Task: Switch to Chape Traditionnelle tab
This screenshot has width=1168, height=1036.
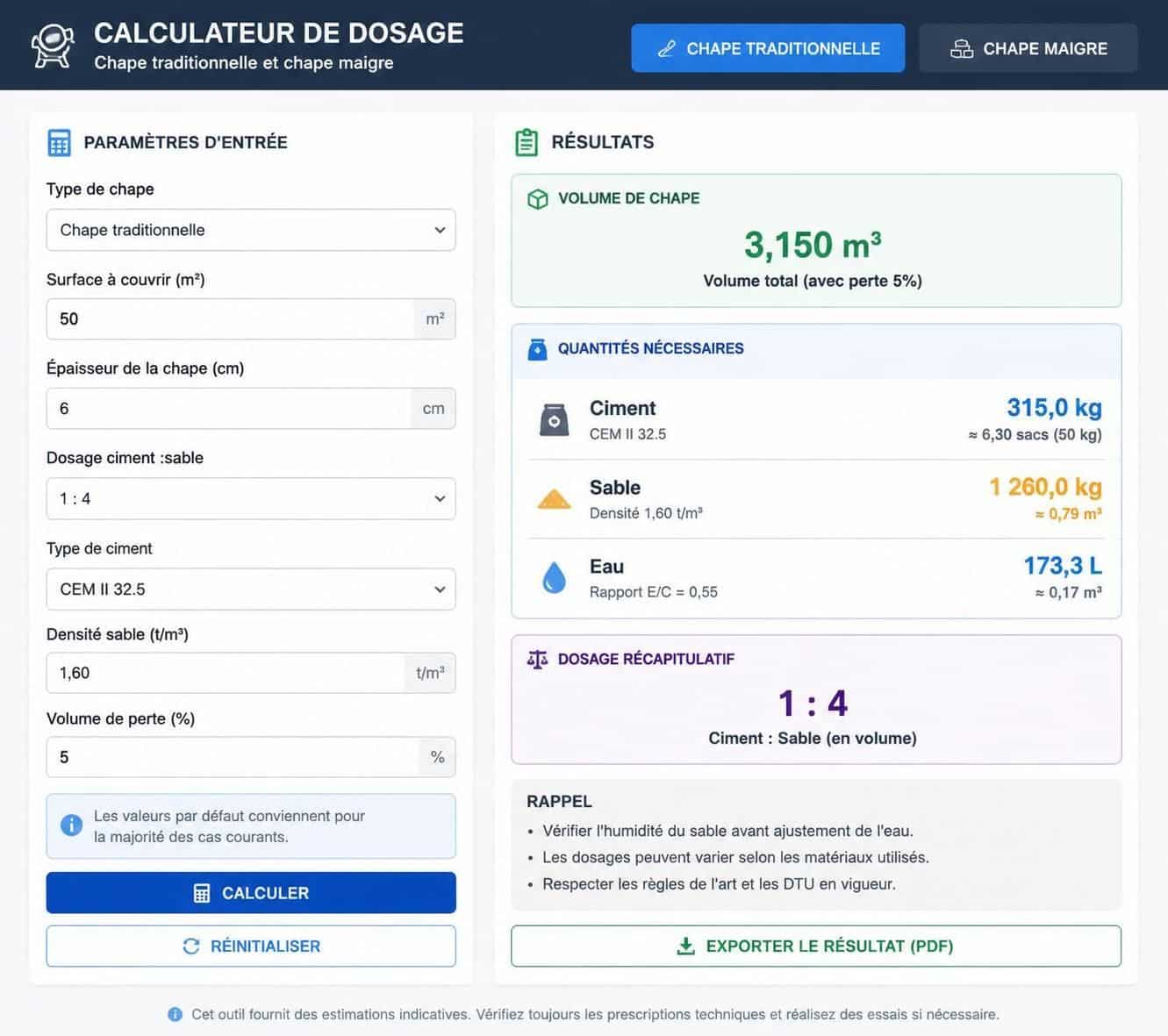Action: click(x=768, y=48)
